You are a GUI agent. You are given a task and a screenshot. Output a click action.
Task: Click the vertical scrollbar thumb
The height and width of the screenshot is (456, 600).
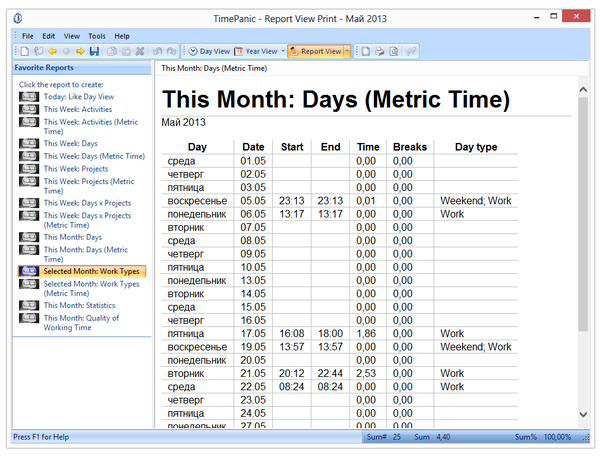click(x=583, y=214)
